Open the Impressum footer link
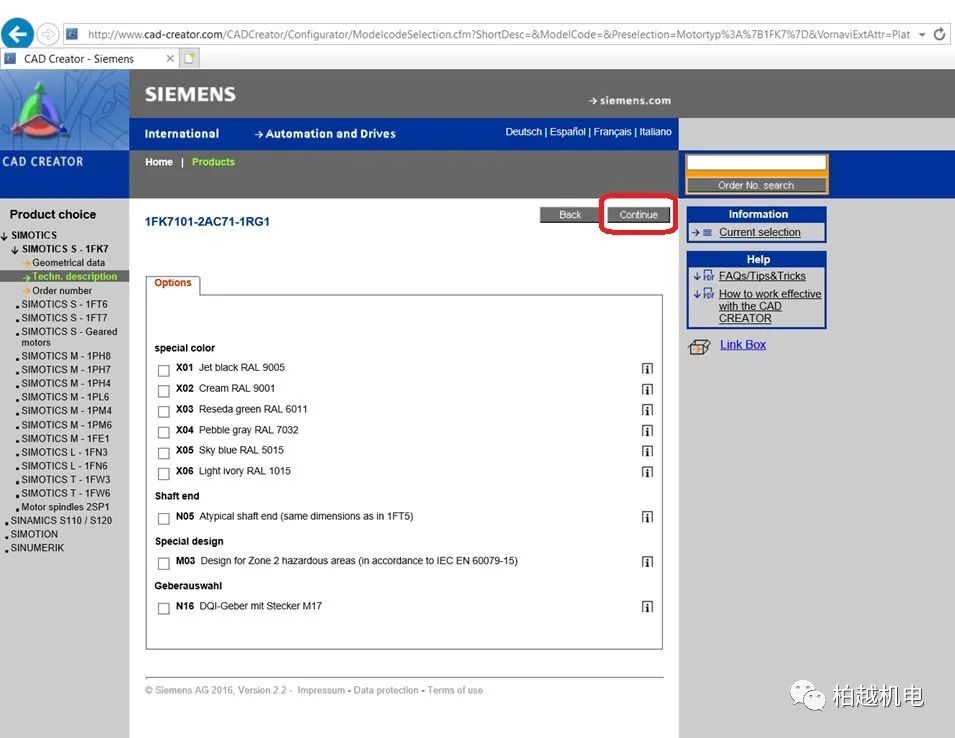The image size is (955, 738). (321, 690)
